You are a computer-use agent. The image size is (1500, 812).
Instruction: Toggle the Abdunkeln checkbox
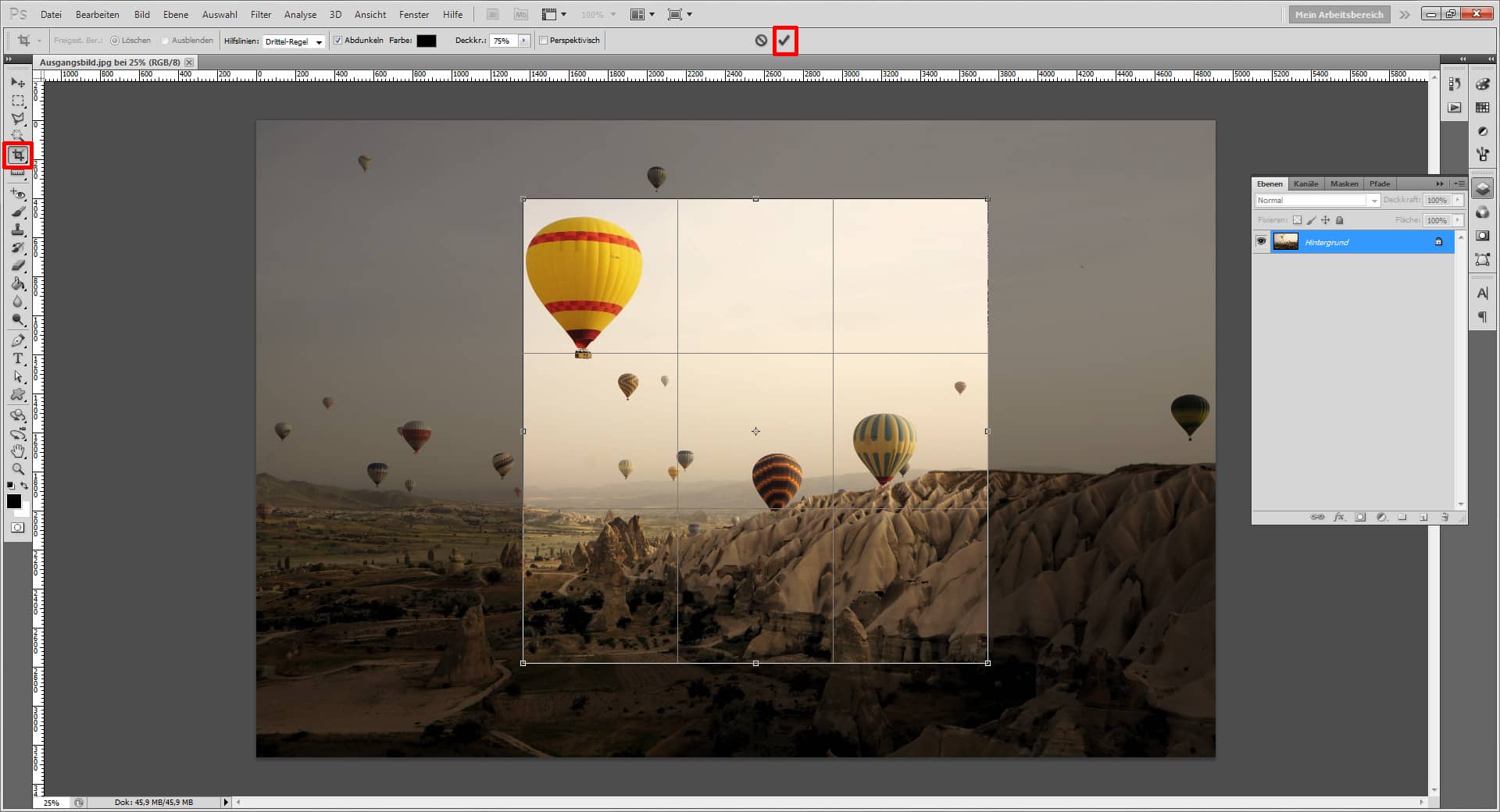click(x=337, y=40)
